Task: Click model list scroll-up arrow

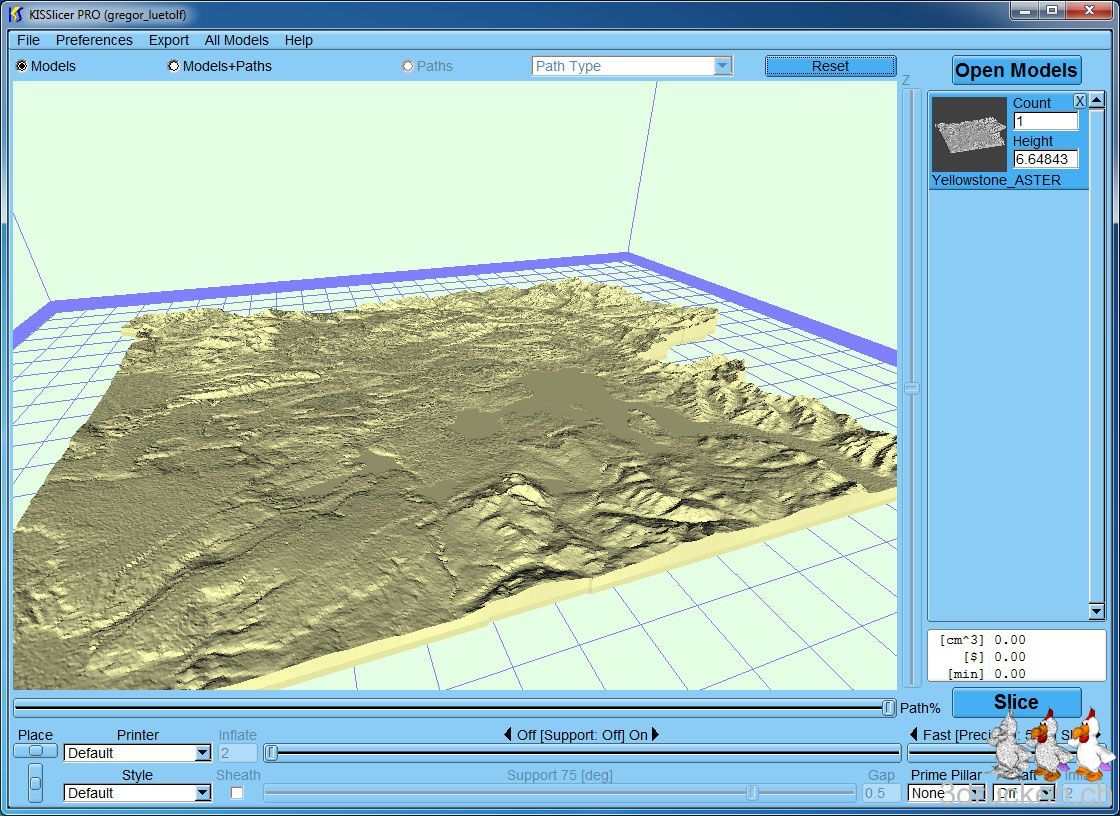Action: pos(1097,101)
